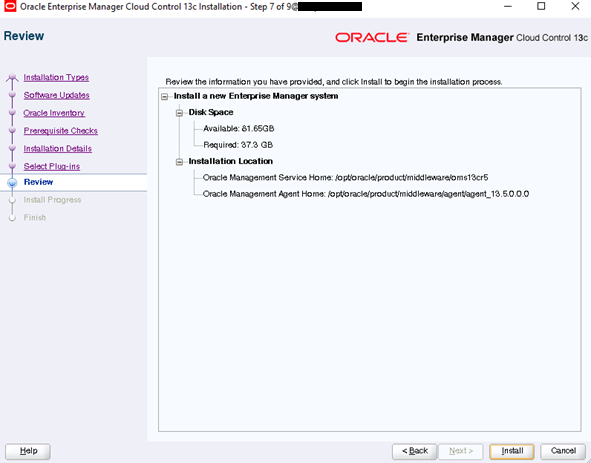
Task: Select the Disk Space heading
Action: pyautogui.click(x=211, y=112)
